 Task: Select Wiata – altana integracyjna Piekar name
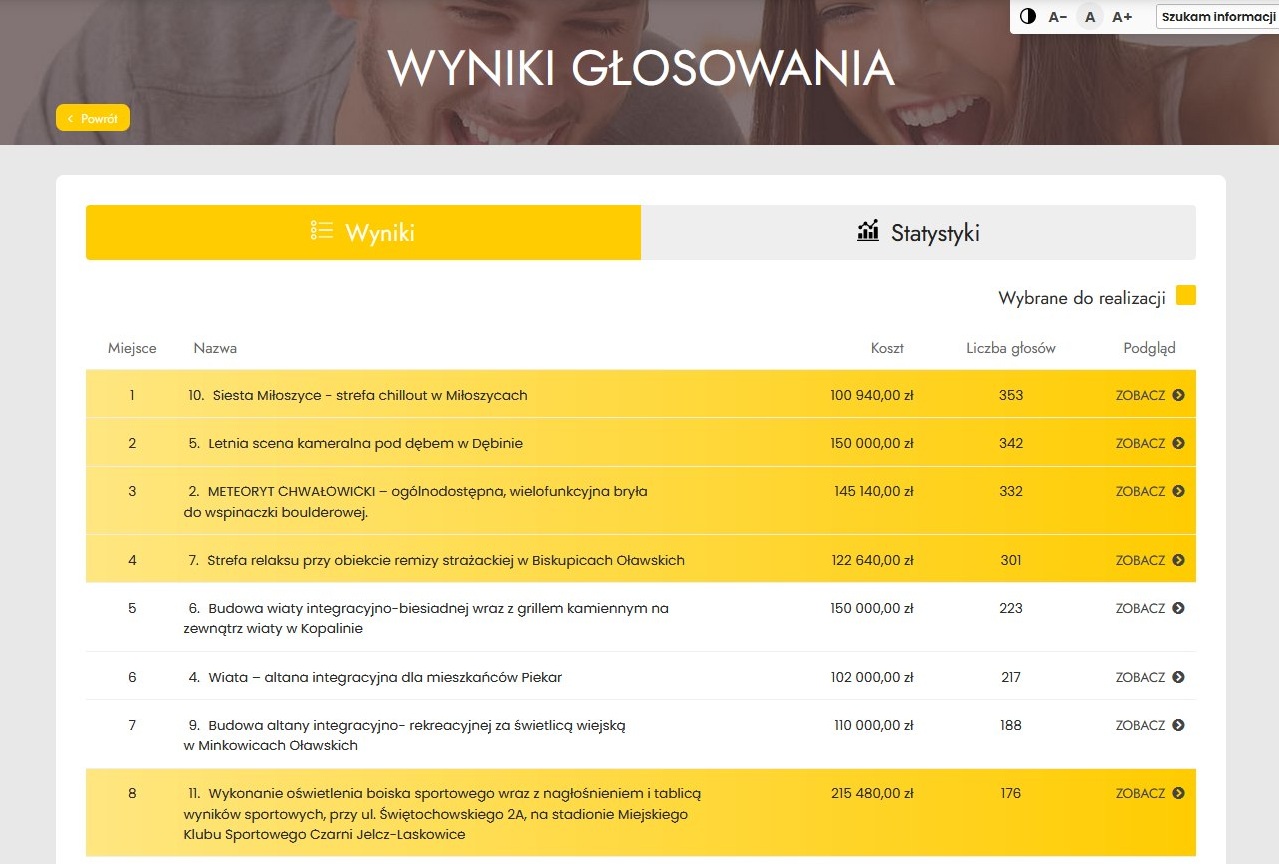tap(375, 677)
